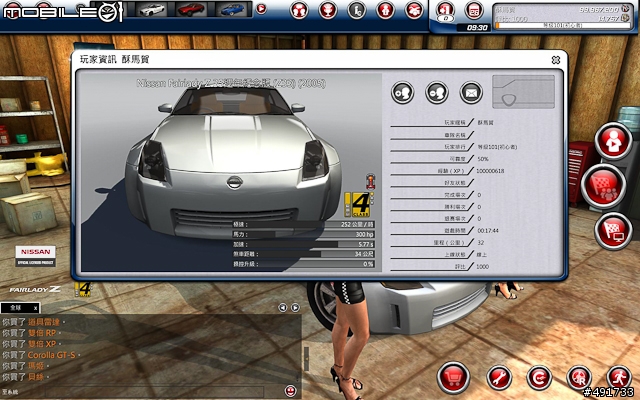The image size is (640, 400).
Task: Click the remove friend icon in player info
Action: point(436,93)
